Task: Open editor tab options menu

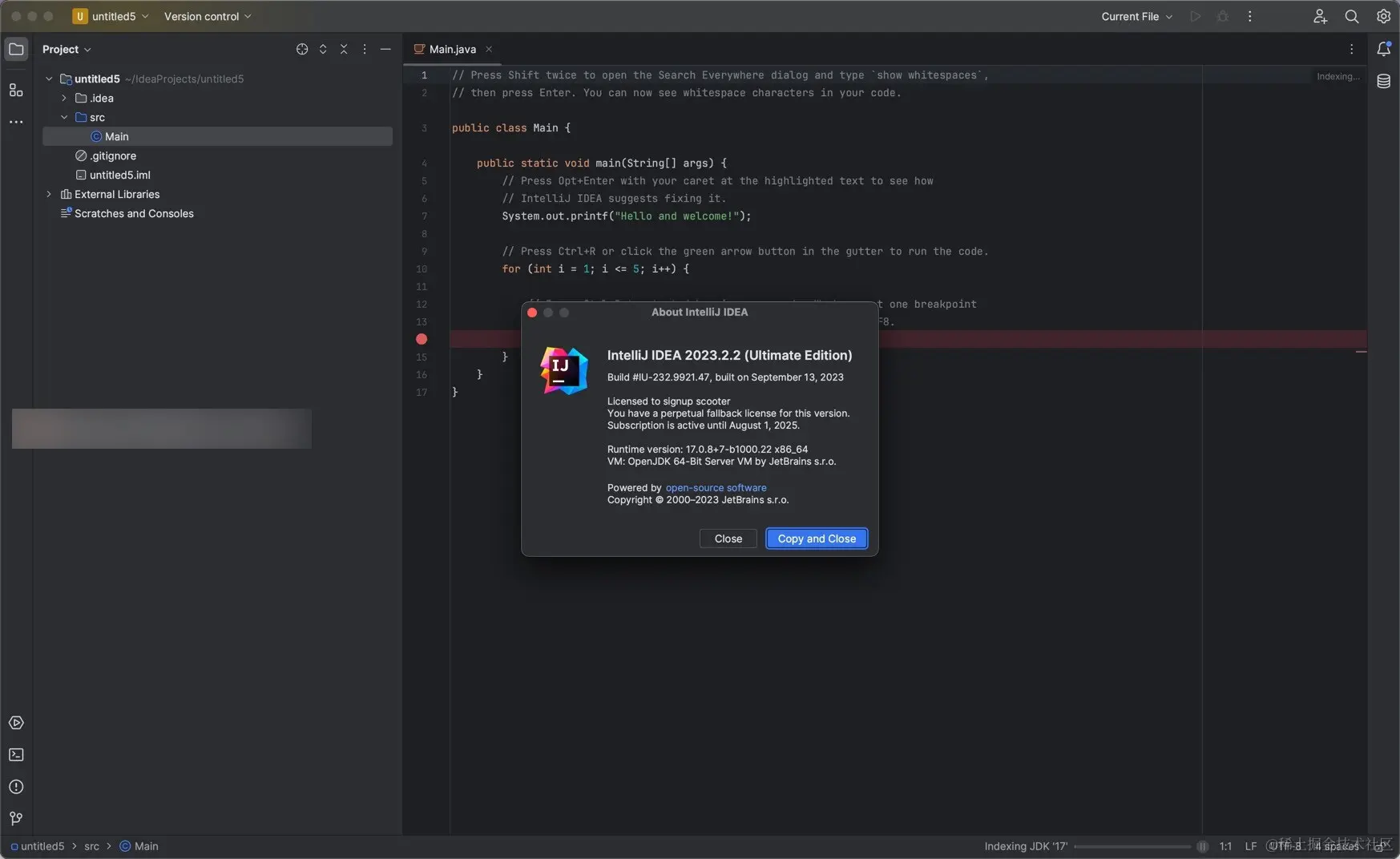Action: [x=1352, y=49]
